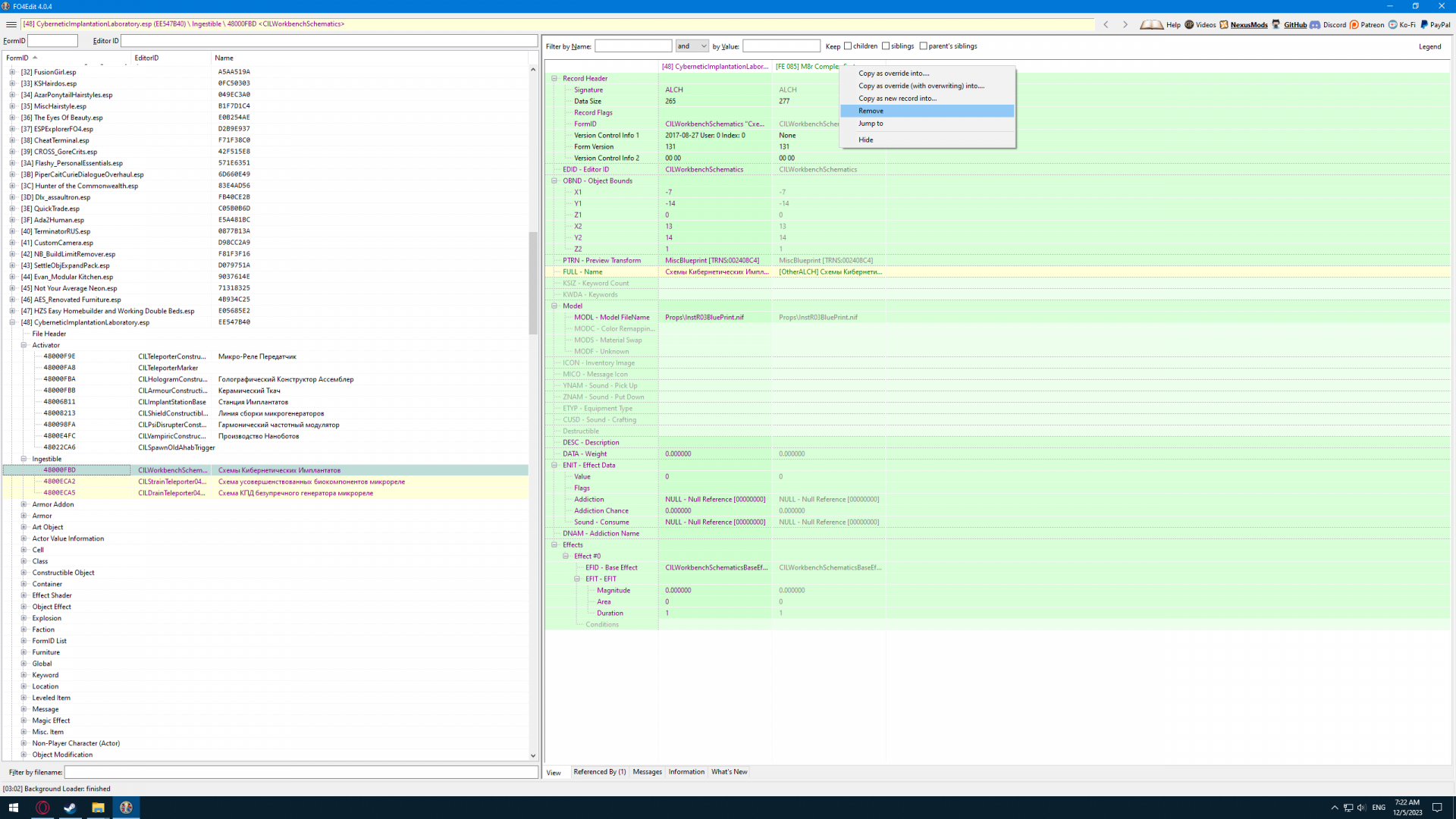
Task: Click the Filter by filename field
Action: [x=301, y=772]
